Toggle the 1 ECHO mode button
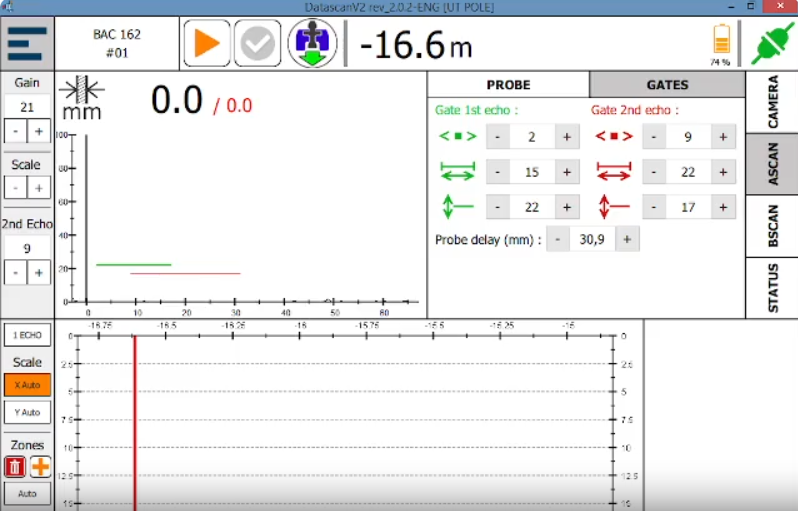Screen dimensions: 798x511 pos(27,336)
